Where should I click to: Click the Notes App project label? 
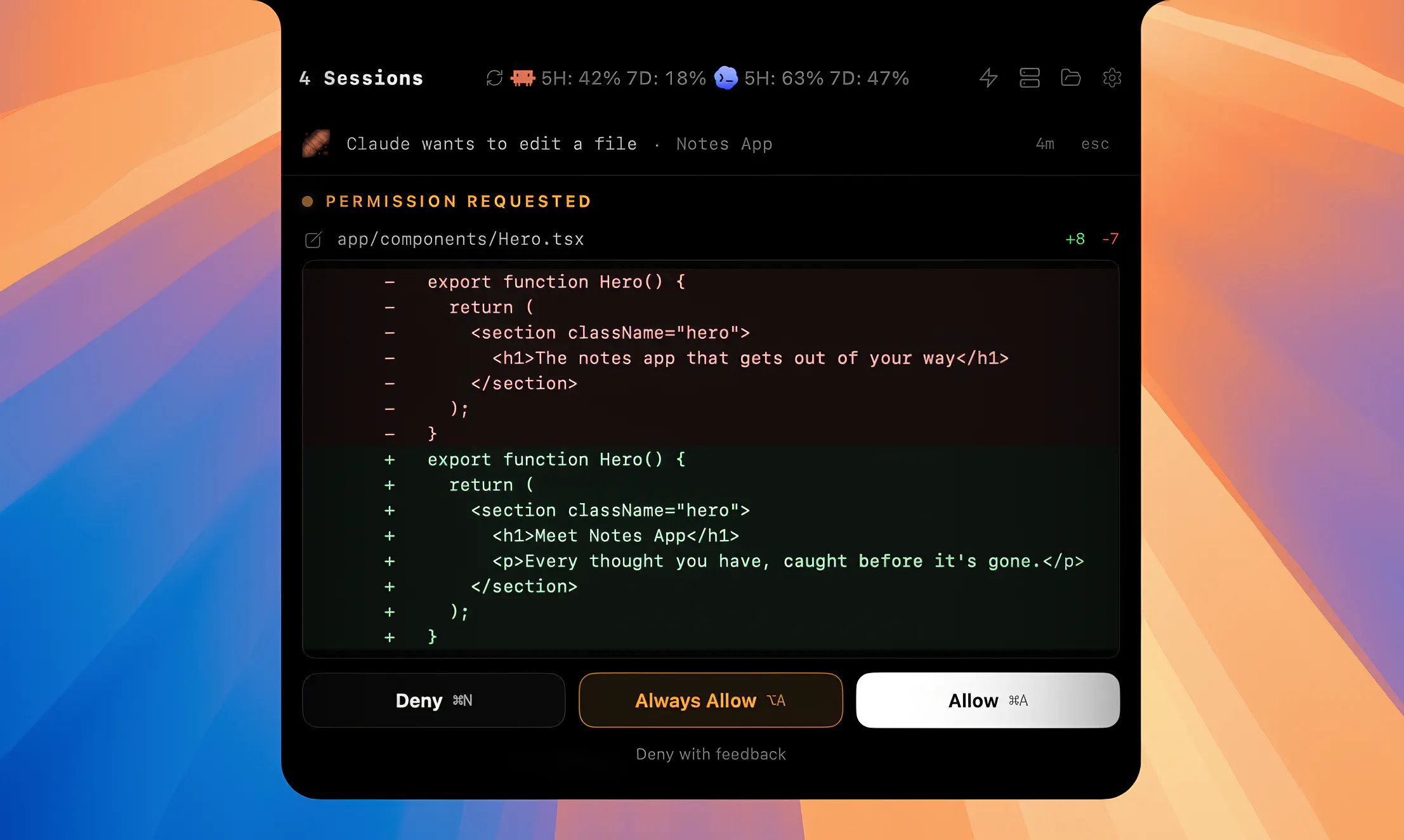pos(725,144)
